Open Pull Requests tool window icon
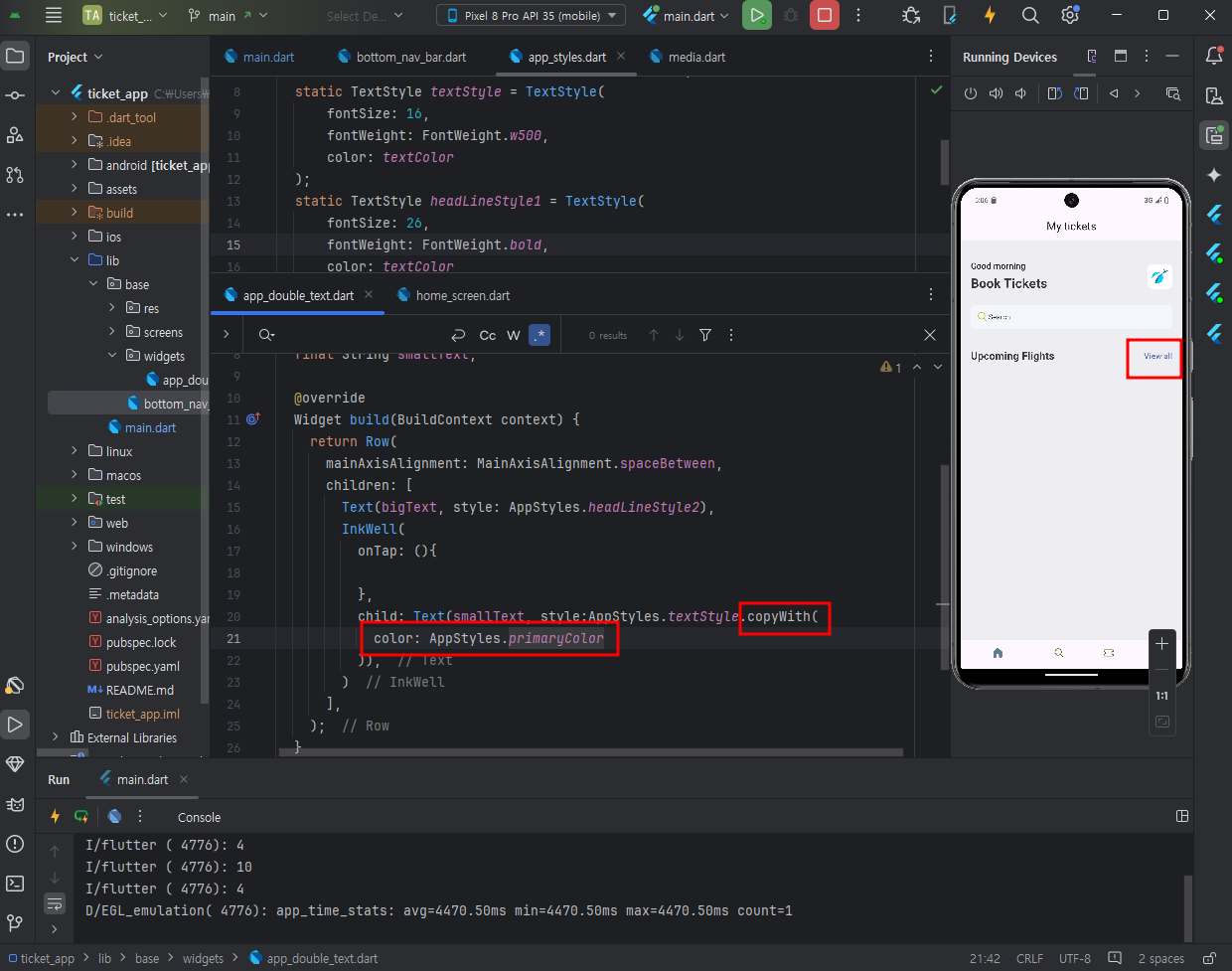The width and height of the screenshot is (1232, 971). (x=15, y=175)
